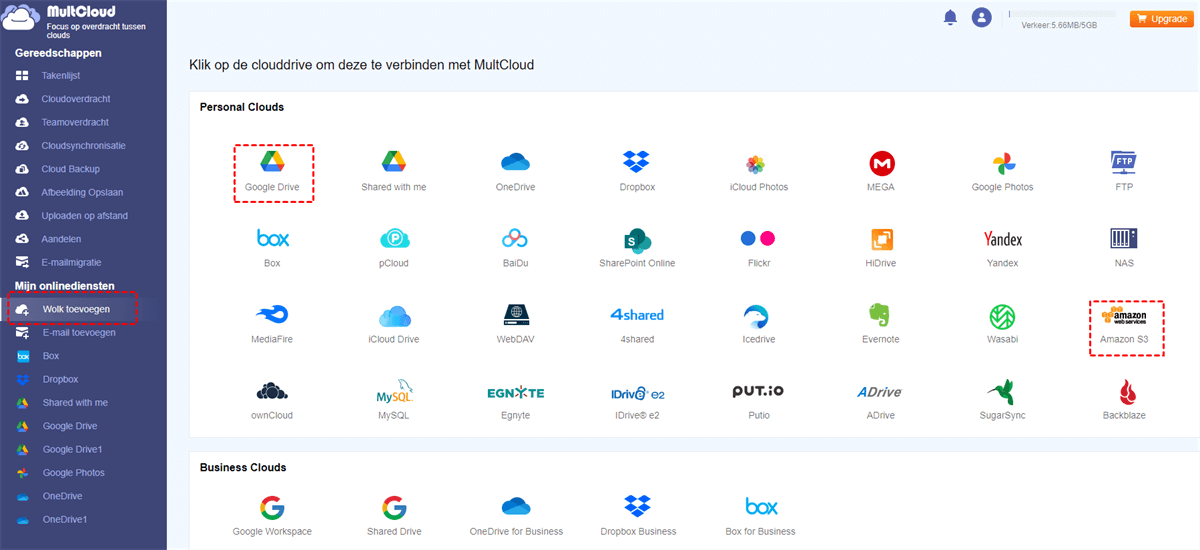Click the orange Upgrade button

[x=1161, y=18]
